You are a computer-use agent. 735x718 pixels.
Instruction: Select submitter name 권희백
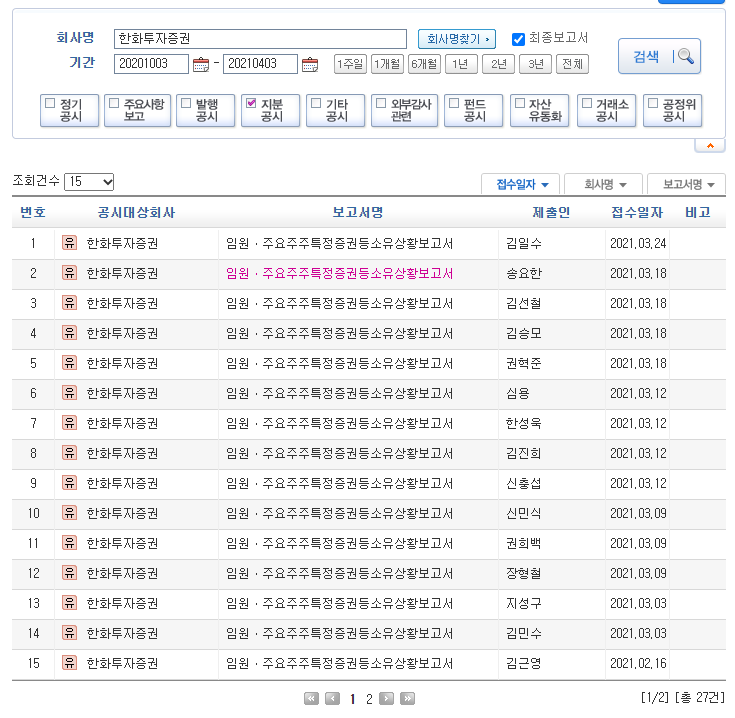[x=524, y=543]
